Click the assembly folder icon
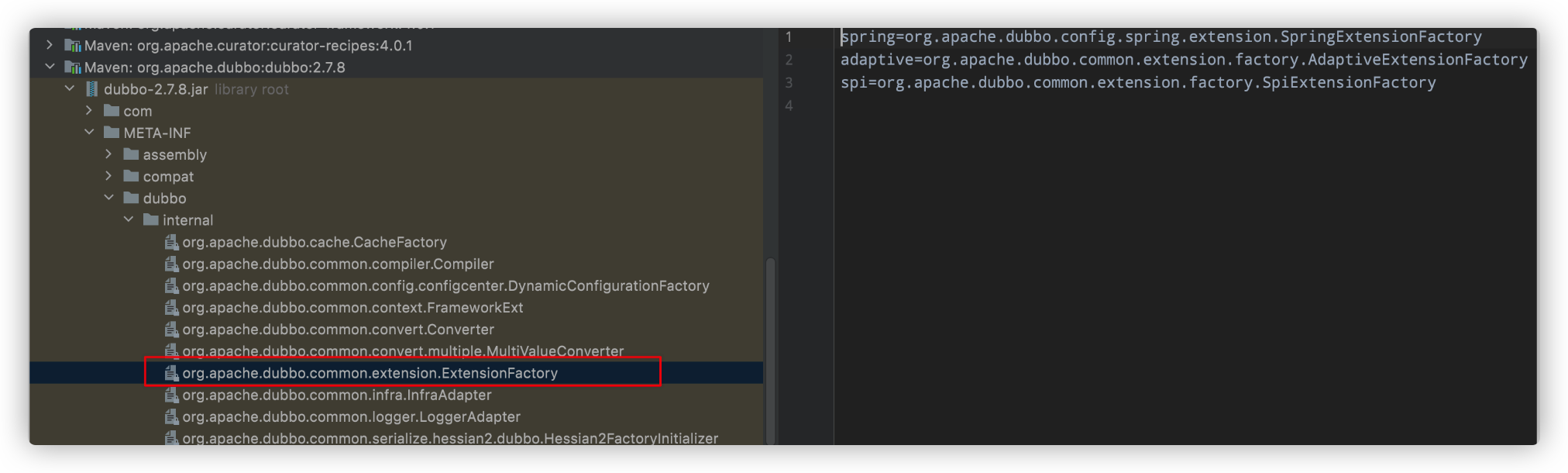1568x473 pixels. 131,154
